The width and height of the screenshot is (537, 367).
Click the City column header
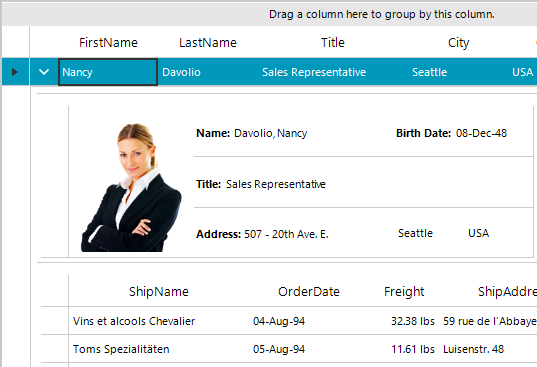[x=458, y=42]
